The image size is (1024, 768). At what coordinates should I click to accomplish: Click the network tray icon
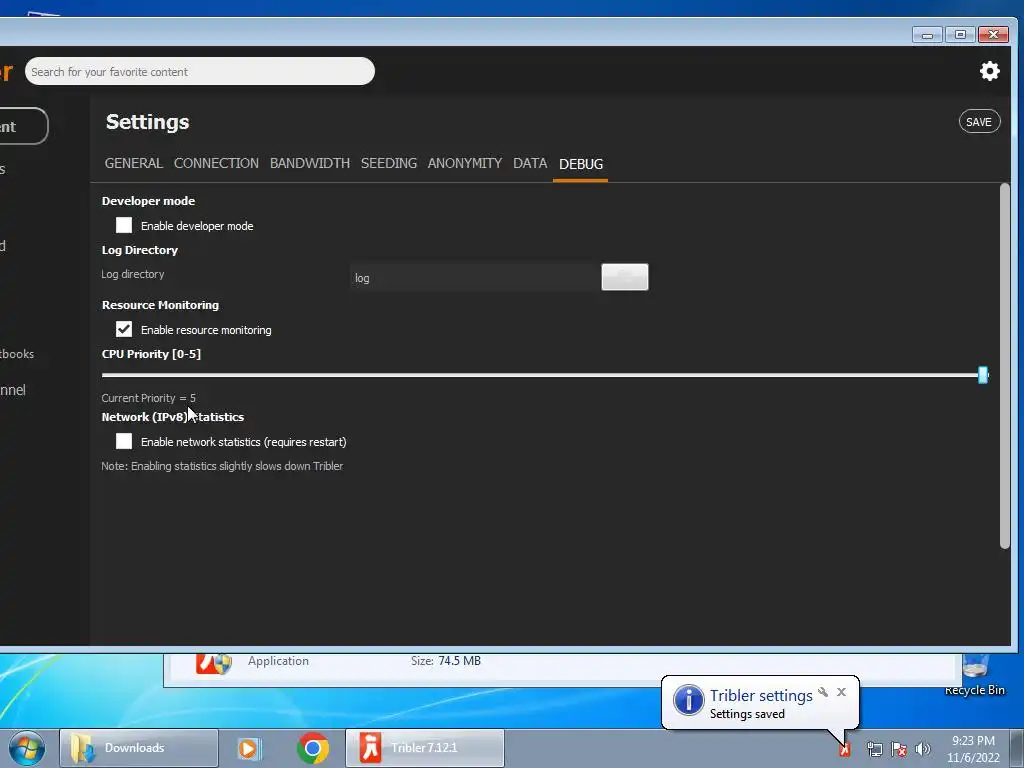pyautogui.click(x=874, y=750)
